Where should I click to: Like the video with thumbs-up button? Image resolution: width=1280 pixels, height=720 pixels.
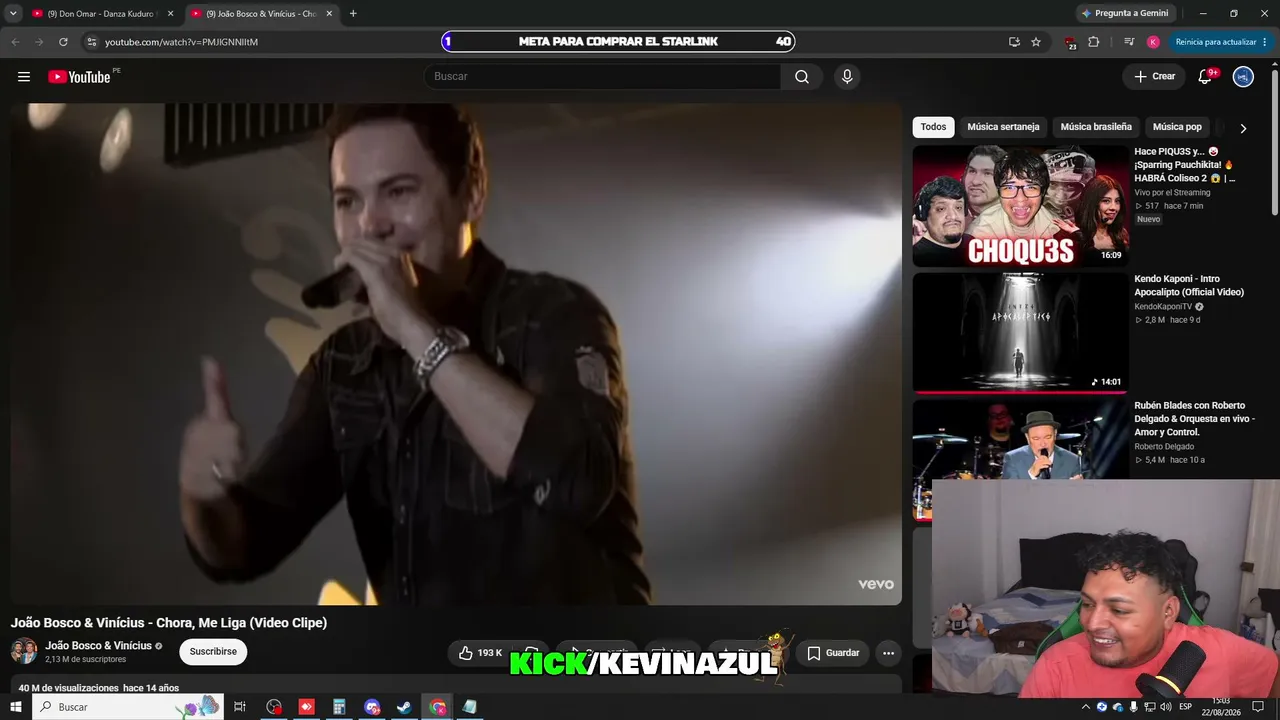click(482, 653)
